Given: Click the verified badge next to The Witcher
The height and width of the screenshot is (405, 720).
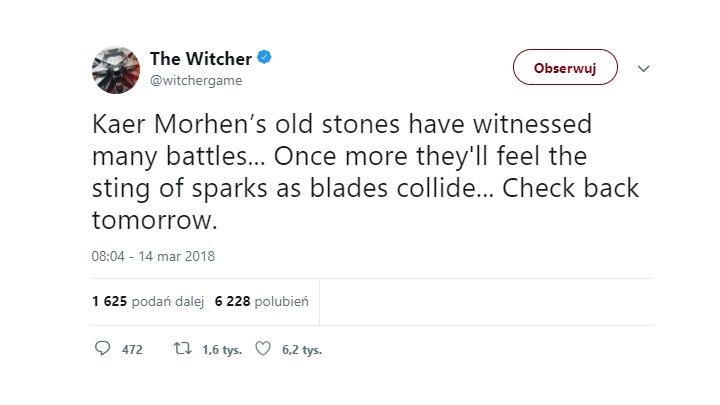Looking at the screenshot, I should (262, 58).
